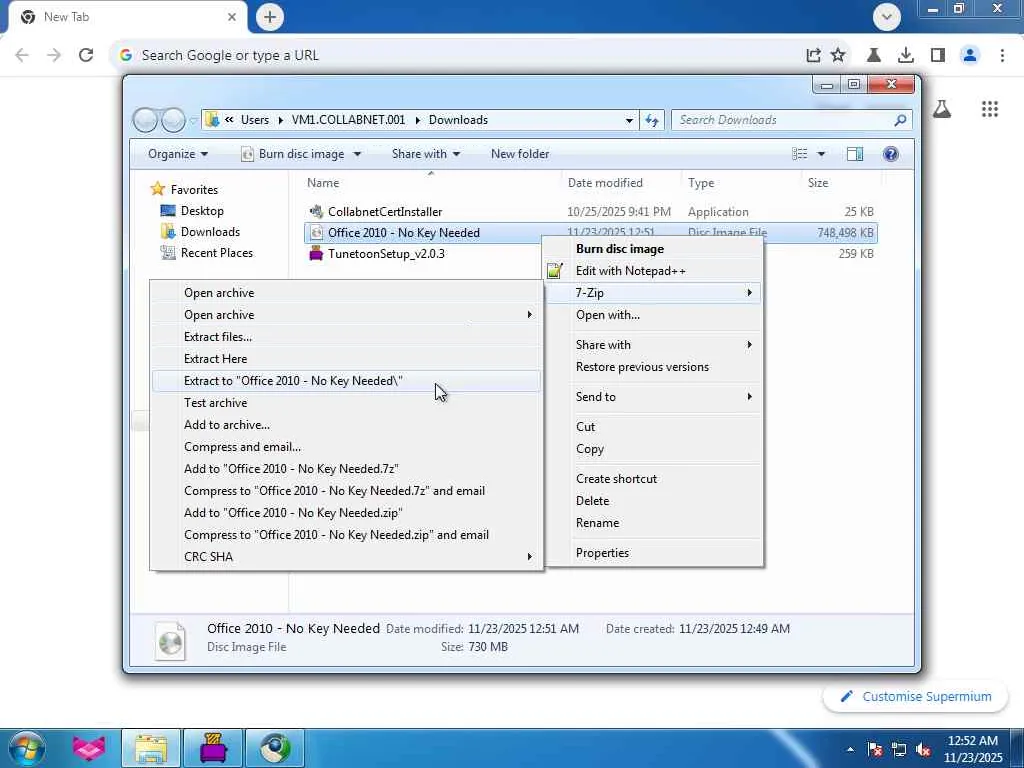Expand the Send to submenu

(x=654, y=397)
